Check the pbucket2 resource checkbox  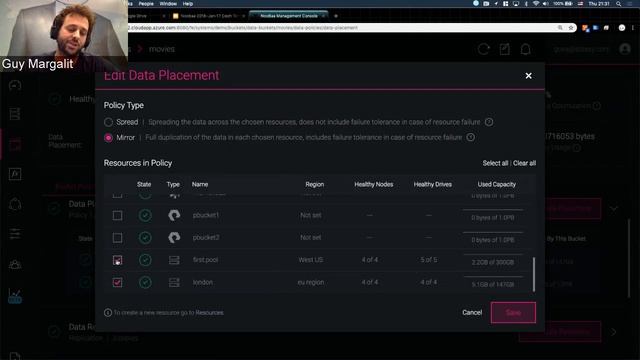pos(117,238)
